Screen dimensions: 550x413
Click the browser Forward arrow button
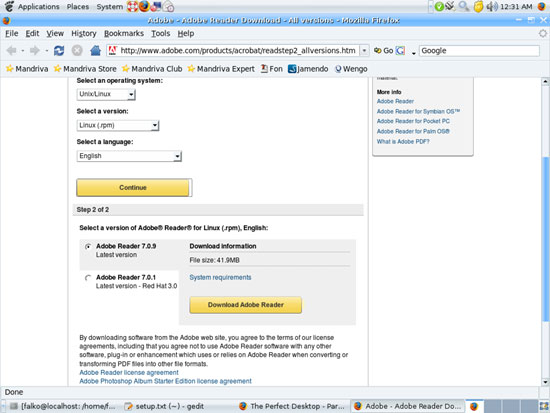click(x=35, y=51)
